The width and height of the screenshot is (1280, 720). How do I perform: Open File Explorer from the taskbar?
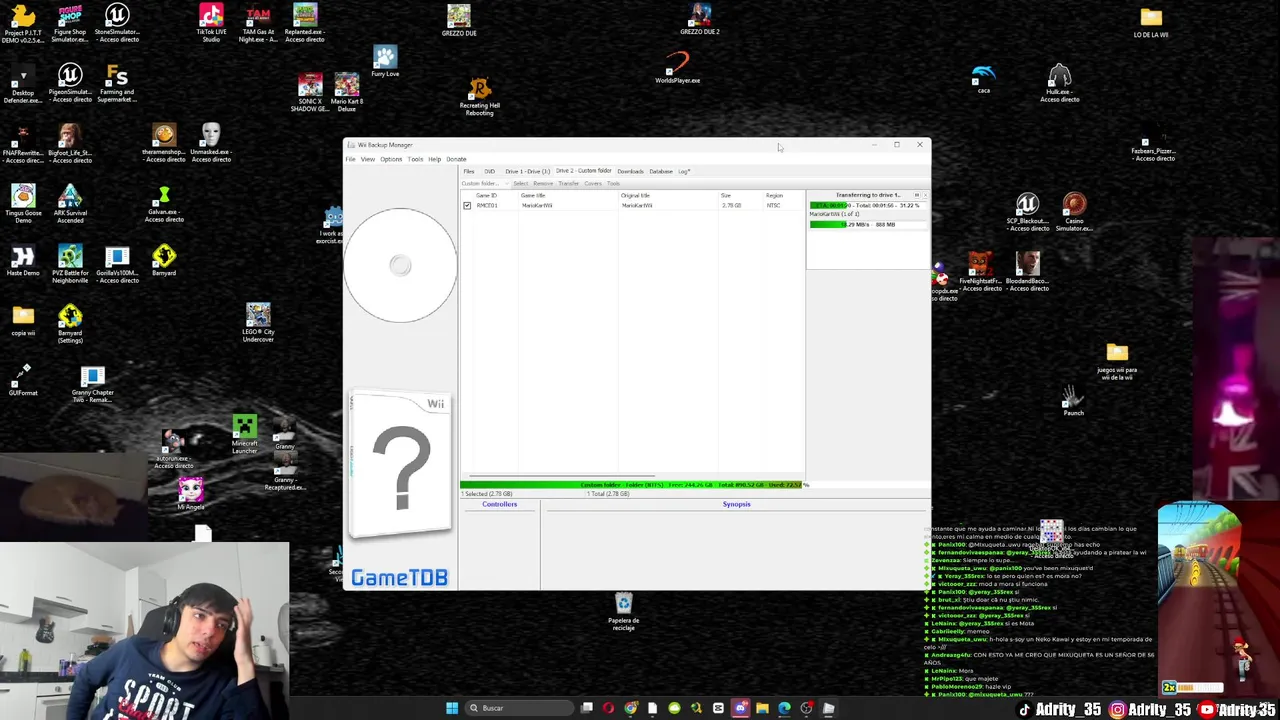click(762, 708)
